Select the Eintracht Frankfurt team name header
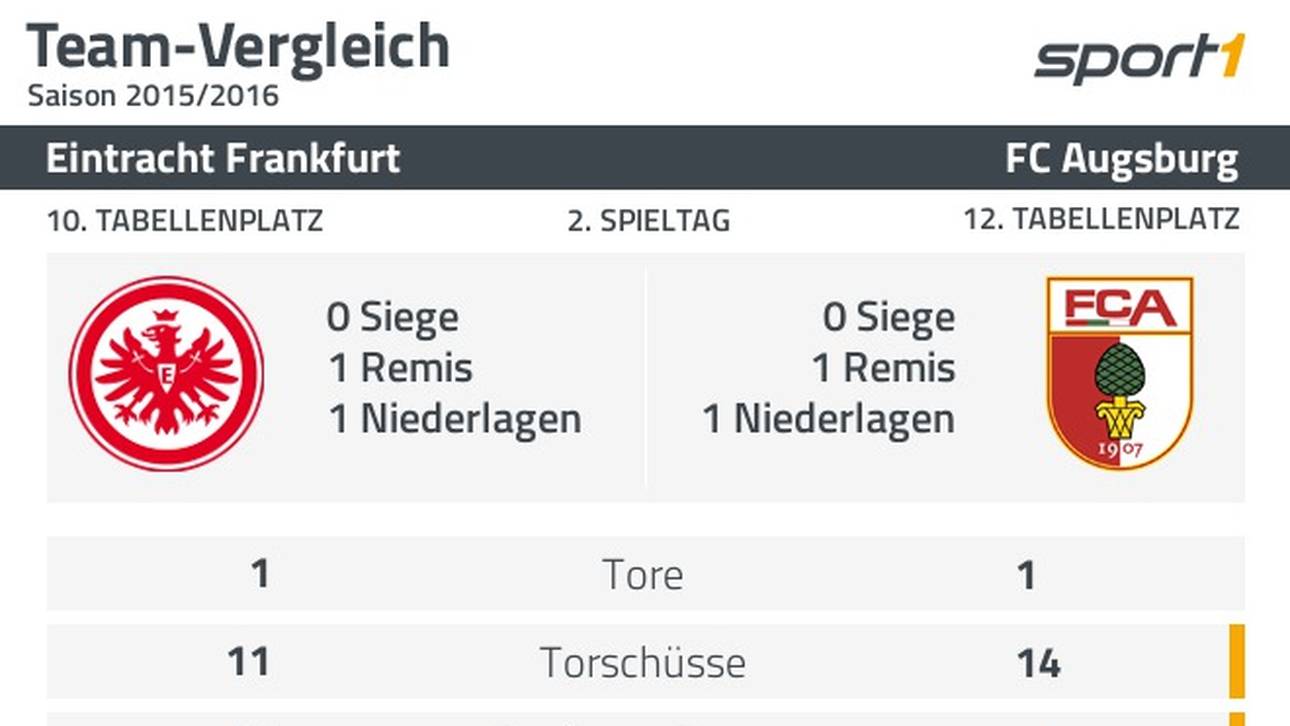The width and height of the screenshot is (1290, 726). click(x=223, y=158)
